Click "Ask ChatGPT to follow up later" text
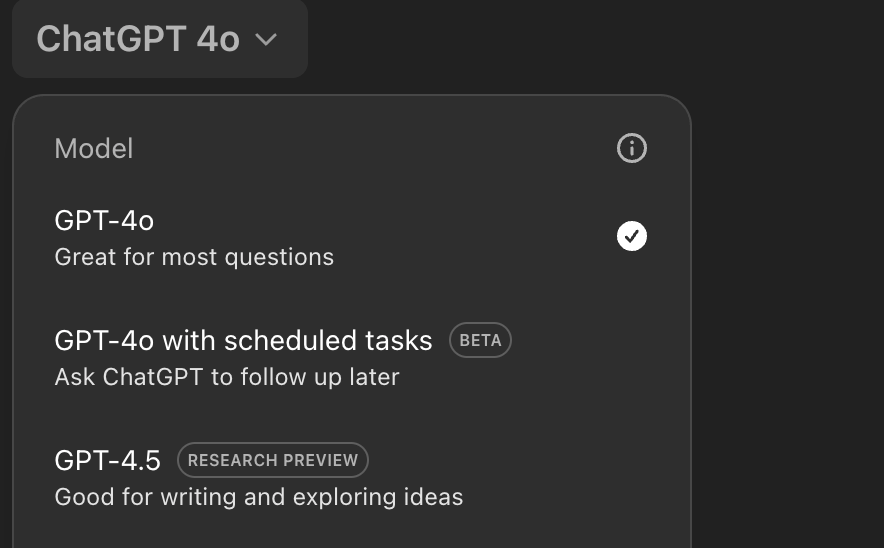The image size is (884, 548). [x=227, y=377]
